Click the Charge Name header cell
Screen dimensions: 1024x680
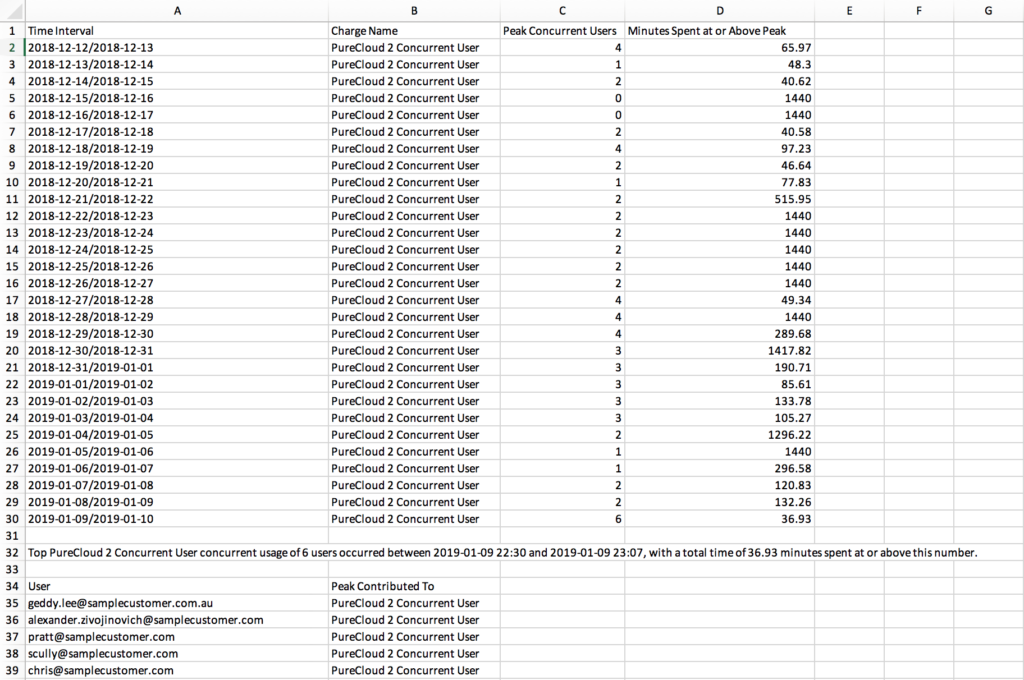click(414, 31)
